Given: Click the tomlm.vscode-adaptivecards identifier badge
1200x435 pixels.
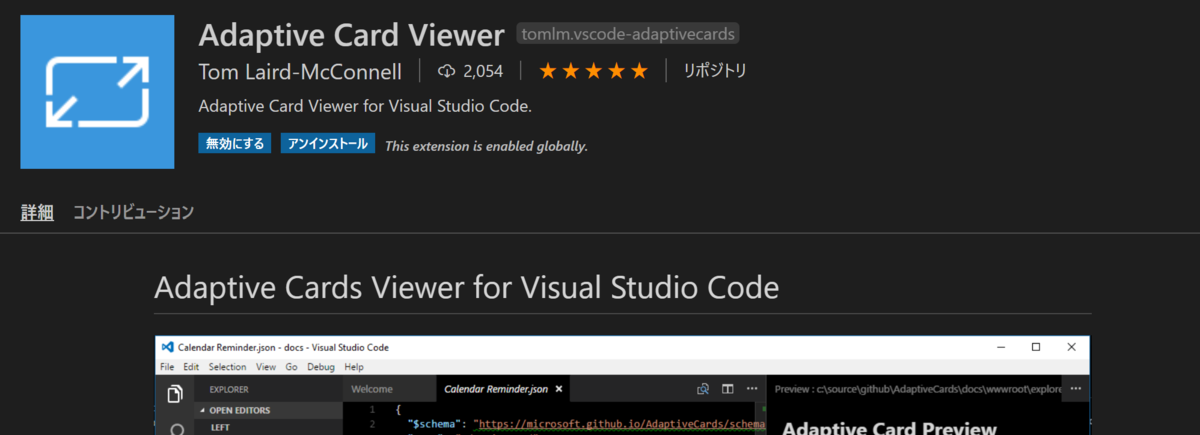Looking at the screenshot, I should [630, 34].
